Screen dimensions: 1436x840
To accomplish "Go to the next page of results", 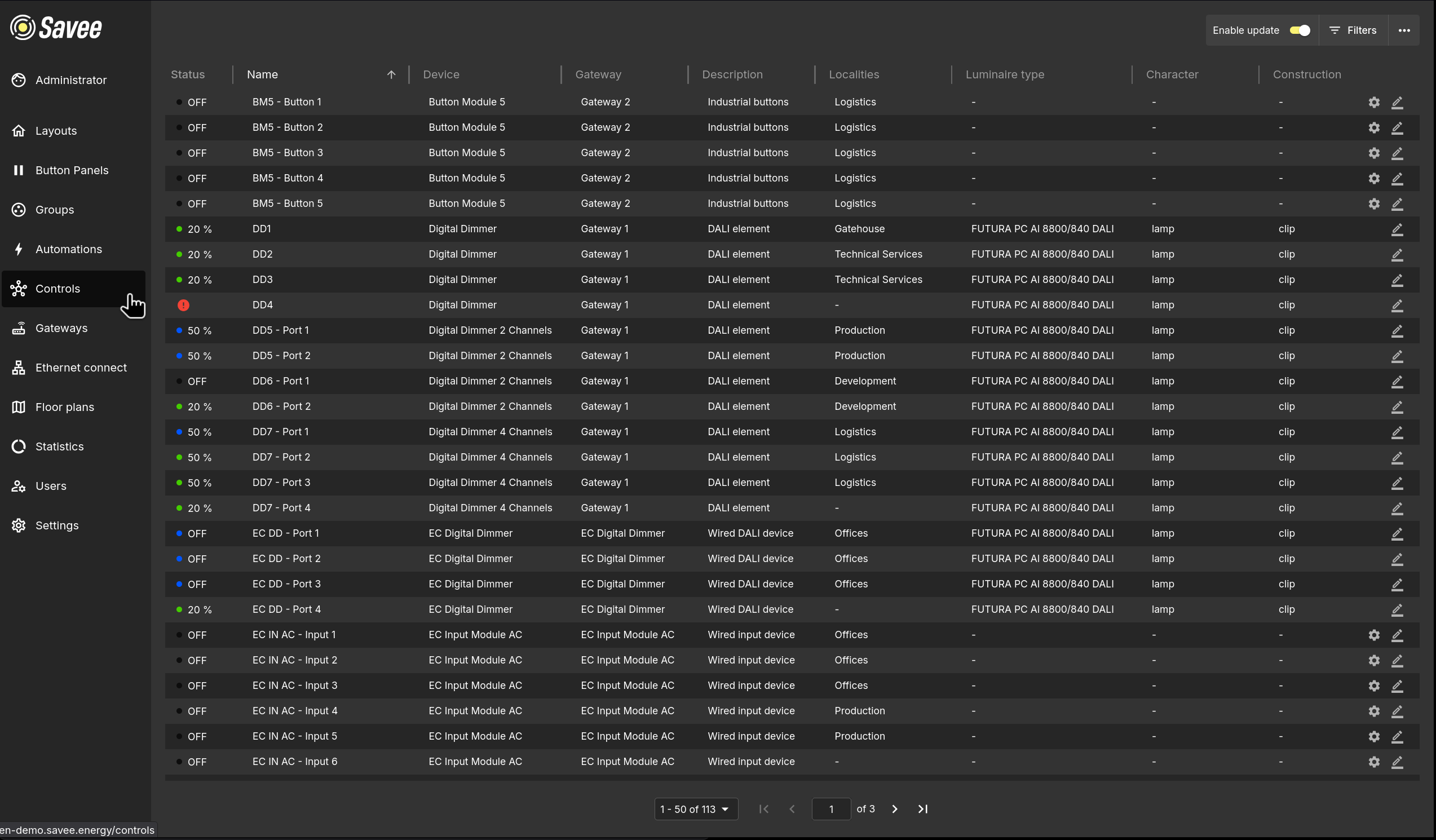I will pos(895,808).
